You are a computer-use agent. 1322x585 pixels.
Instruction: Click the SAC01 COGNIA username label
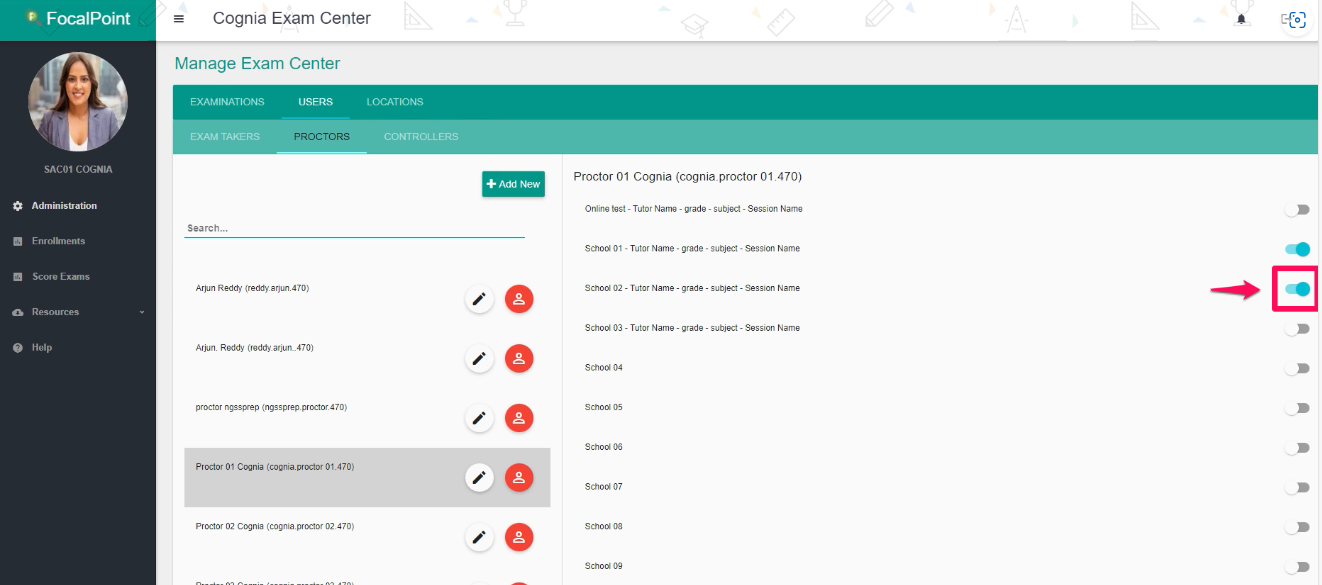[78, 170]
